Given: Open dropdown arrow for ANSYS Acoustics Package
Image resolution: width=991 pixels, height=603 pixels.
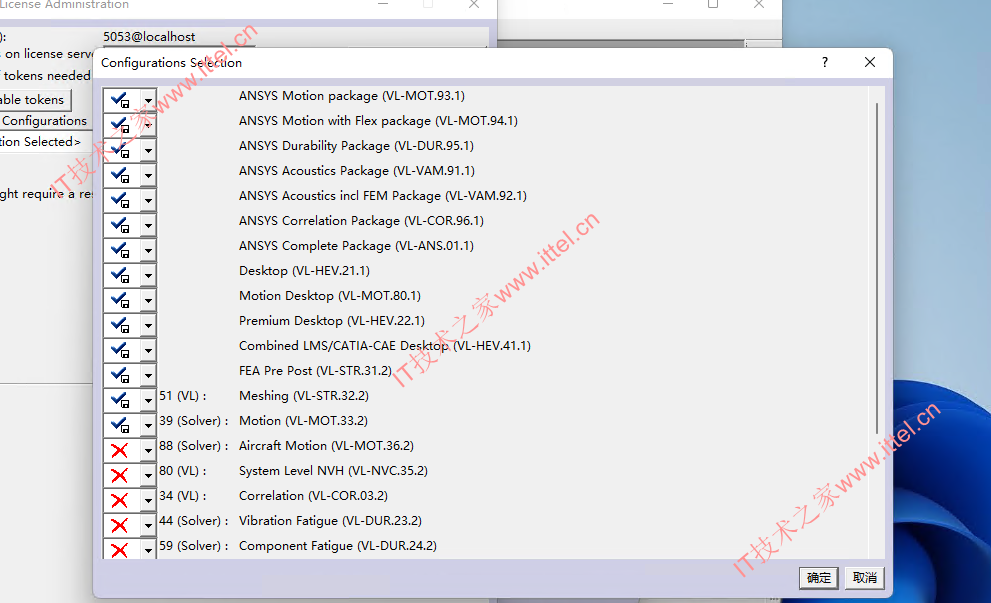Looking at the screenshot, I should pos(148,175).
